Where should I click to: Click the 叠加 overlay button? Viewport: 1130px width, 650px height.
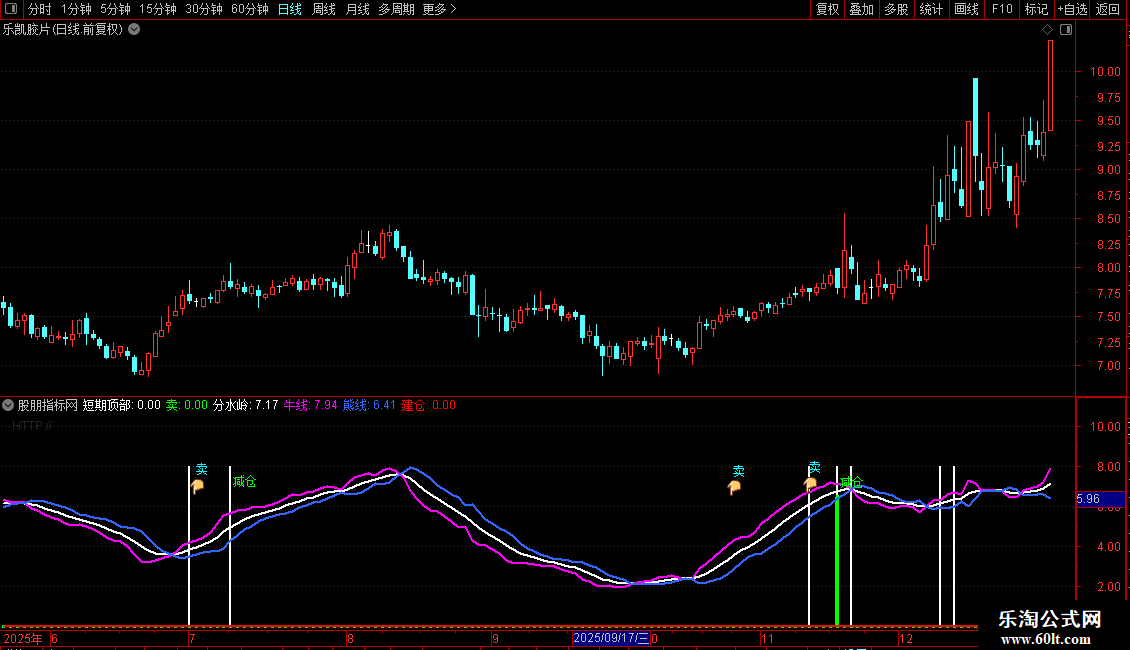point(862,9)
